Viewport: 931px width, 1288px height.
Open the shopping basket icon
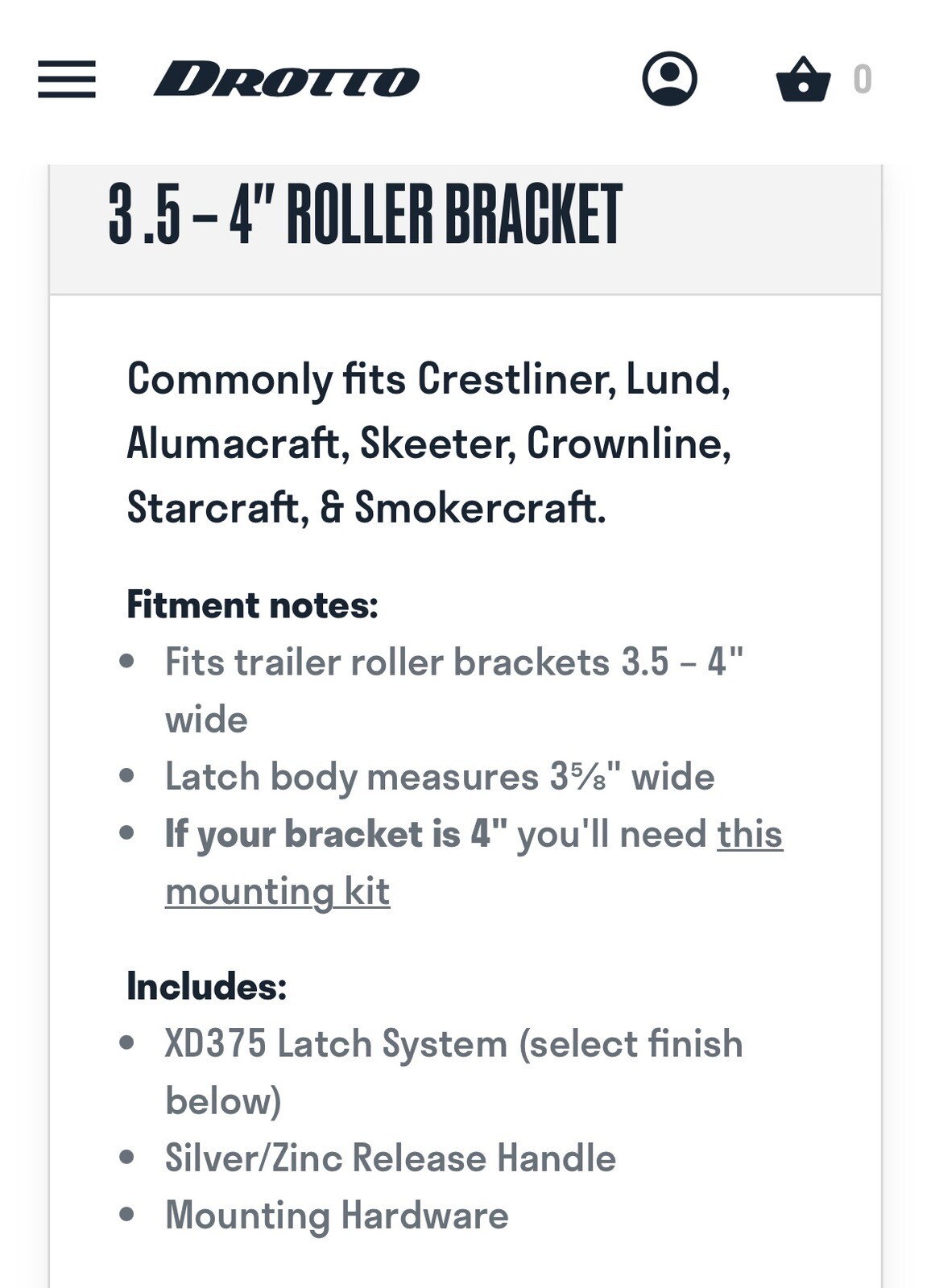pos(803,79)
